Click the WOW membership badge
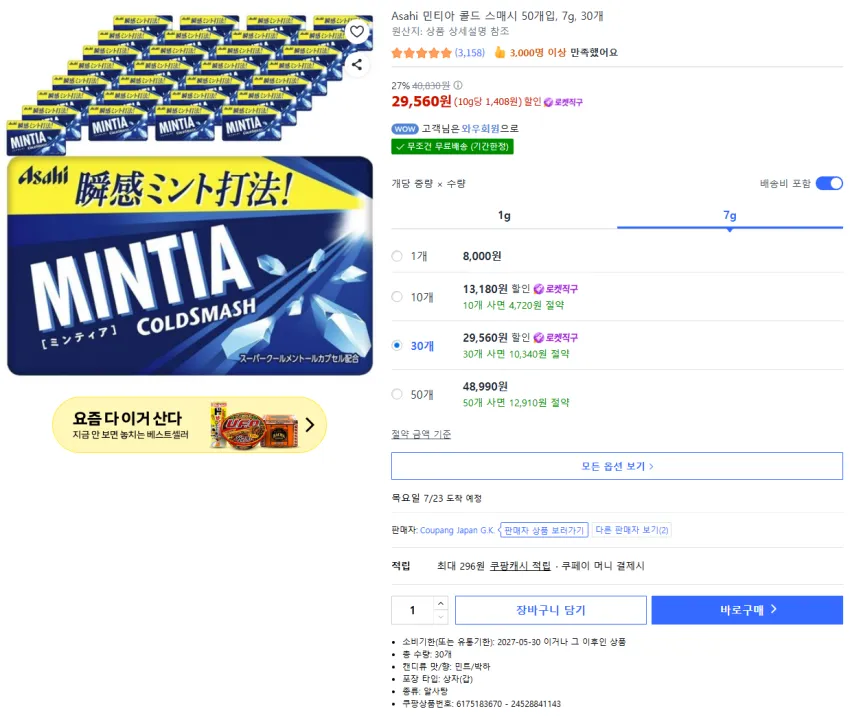This screenshot has height=722, width=850. (x=404, y=129)
